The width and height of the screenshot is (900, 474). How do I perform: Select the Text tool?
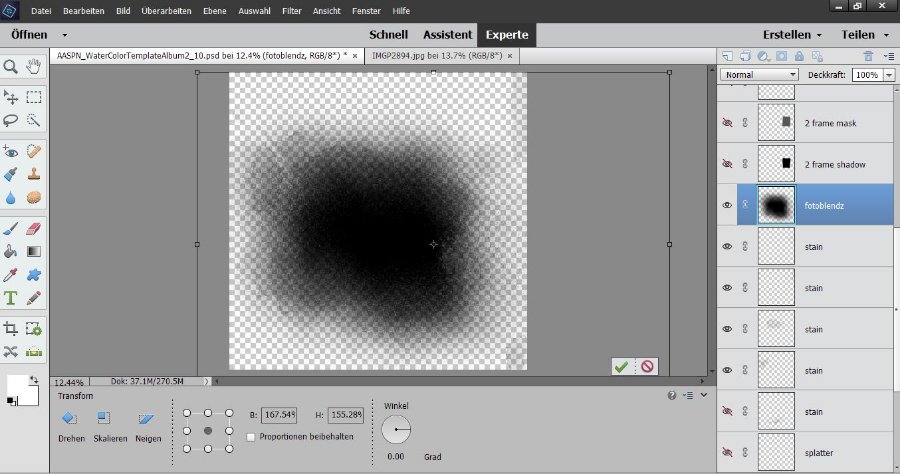(11, 298)
